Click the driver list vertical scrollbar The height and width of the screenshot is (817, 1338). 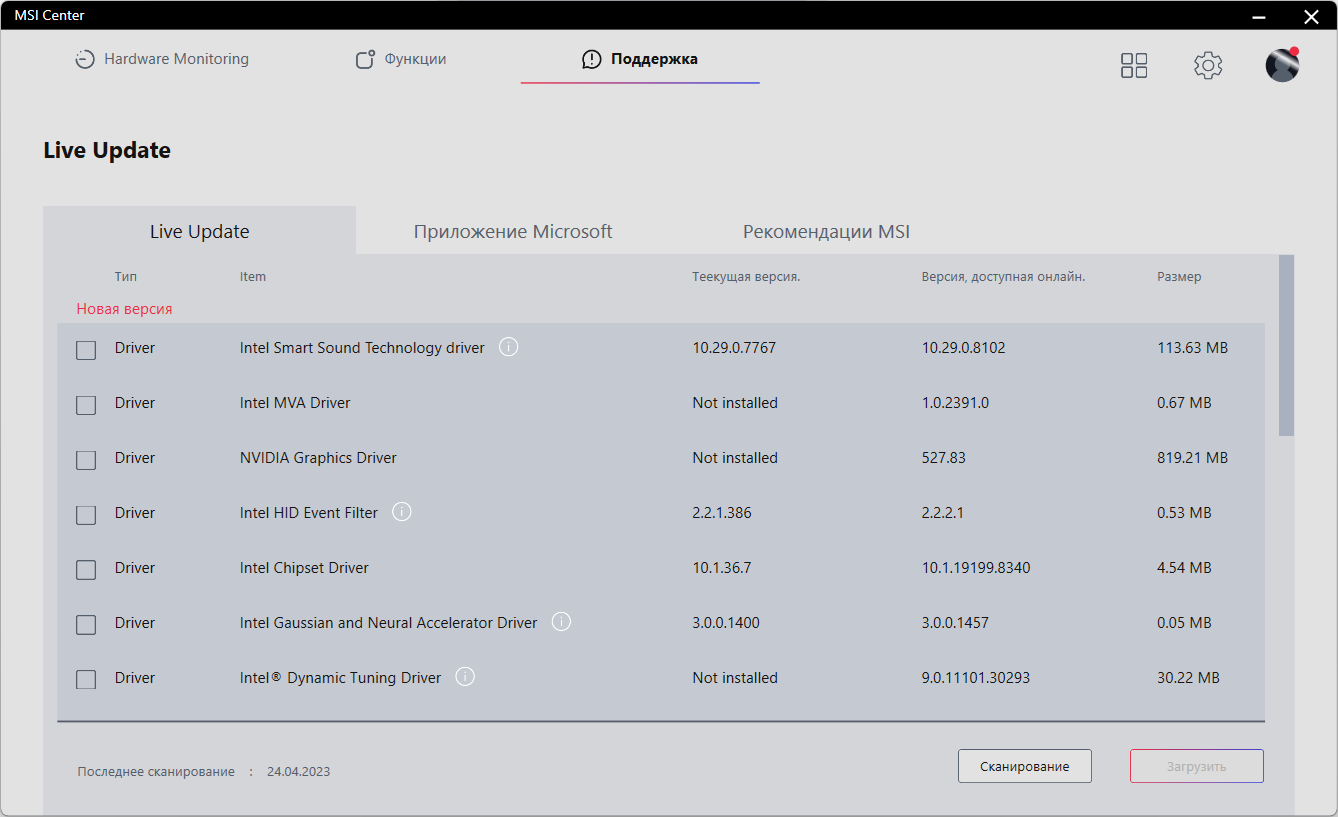coord(1286,344)
